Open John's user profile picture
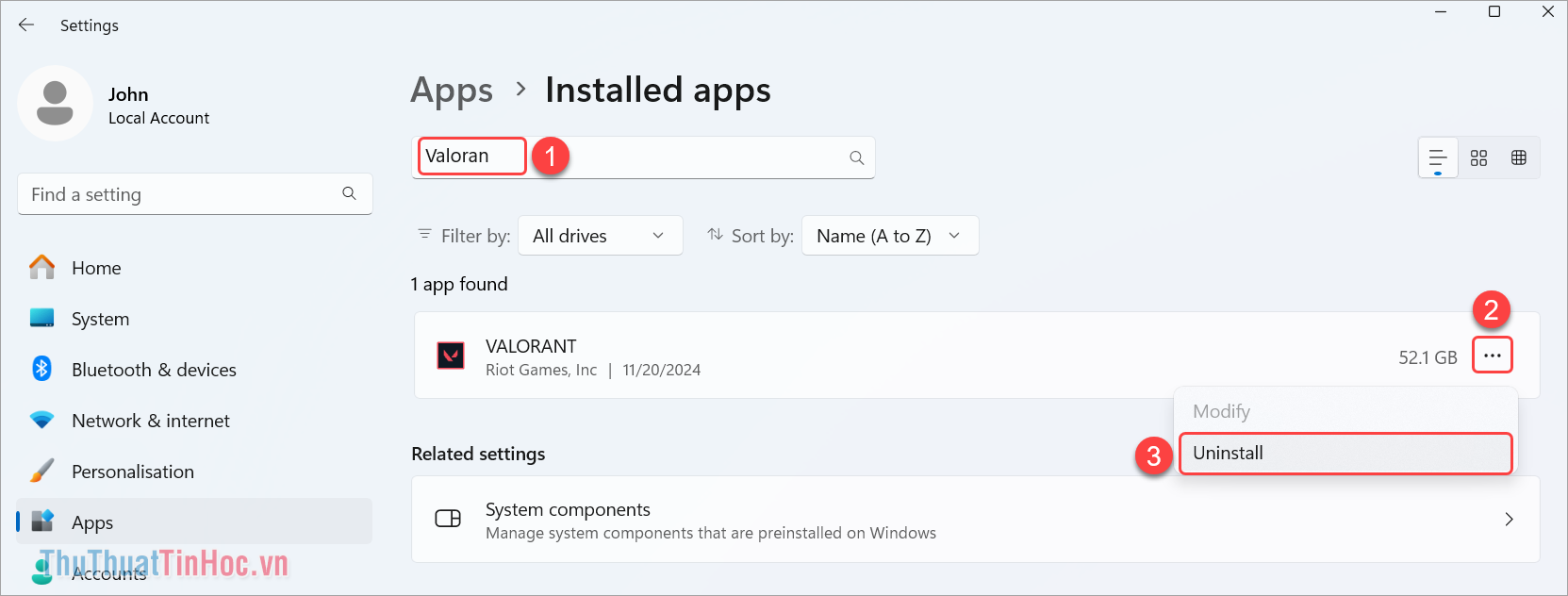Screen dimensions: 1568x596 55,104
